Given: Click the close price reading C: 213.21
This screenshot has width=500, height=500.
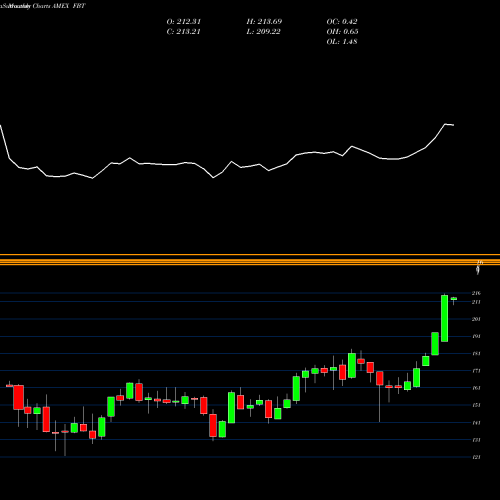Looking at the screenshot, I should pyautogui.click(x=184, y=32).
